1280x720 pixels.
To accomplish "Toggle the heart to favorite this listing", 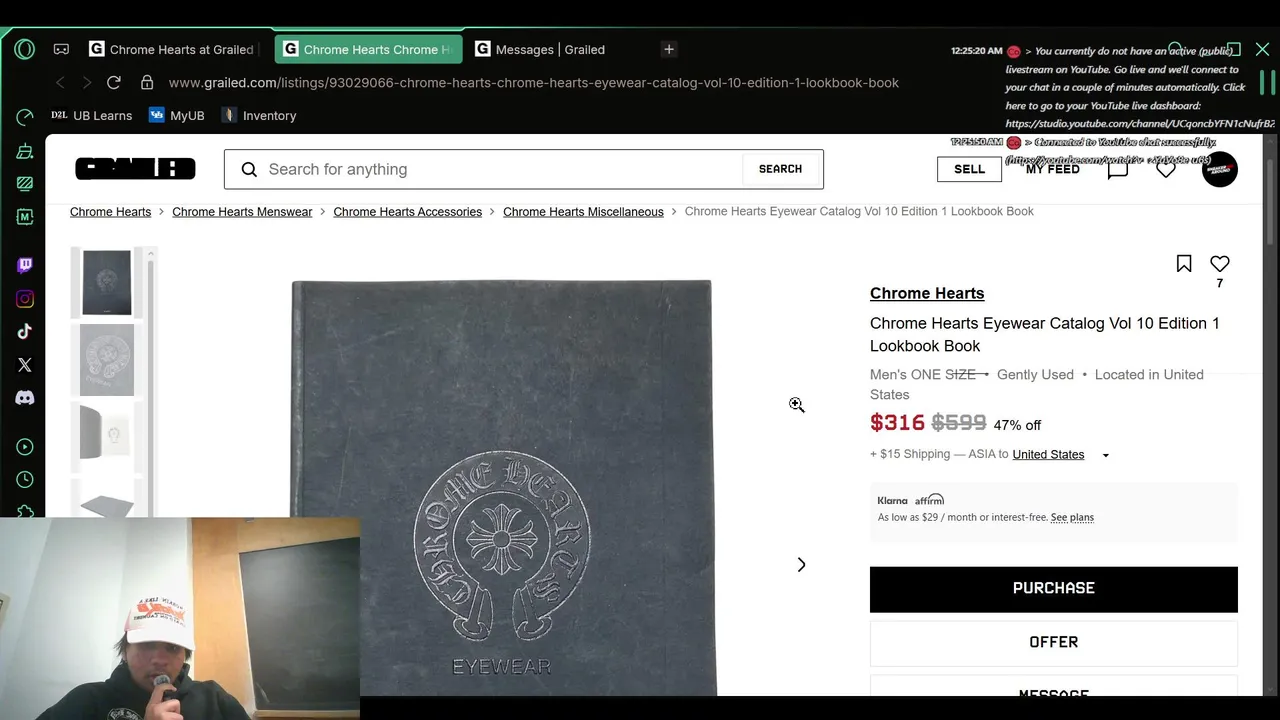I will click(1219, 264).
